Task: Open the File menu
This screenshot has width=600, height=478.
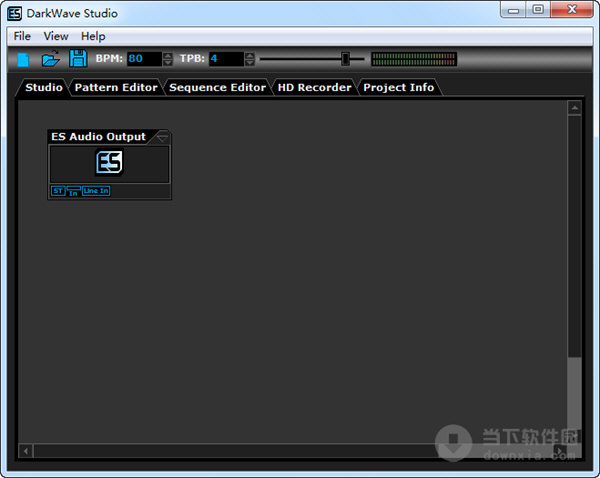Action: [x=22, y=36]
